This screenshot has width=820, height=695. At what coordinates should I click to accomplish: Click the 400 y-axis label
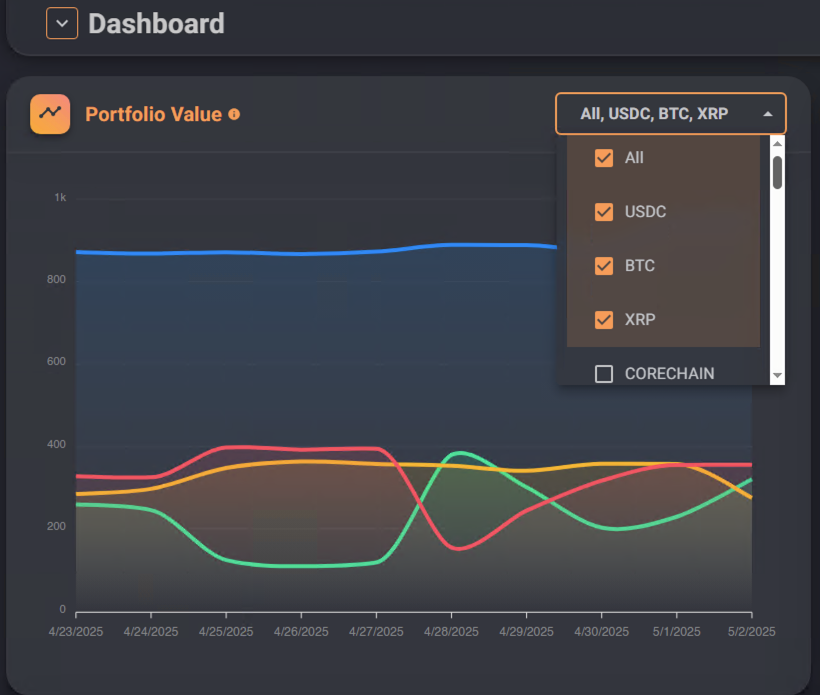pyautogui.click(x=56, y=445)
